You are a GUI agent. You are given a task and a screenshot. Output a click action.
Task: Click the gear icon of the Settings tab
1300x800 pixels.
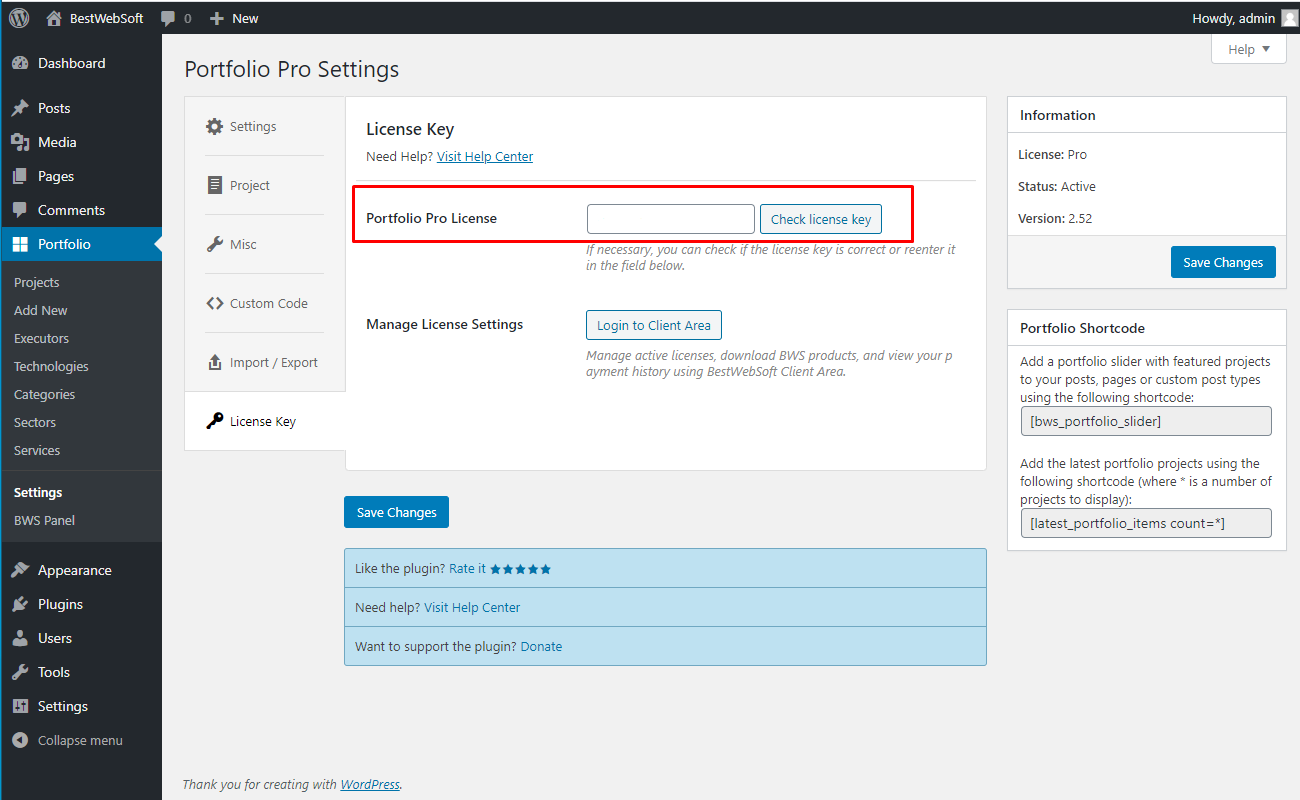tap(214, 126)
